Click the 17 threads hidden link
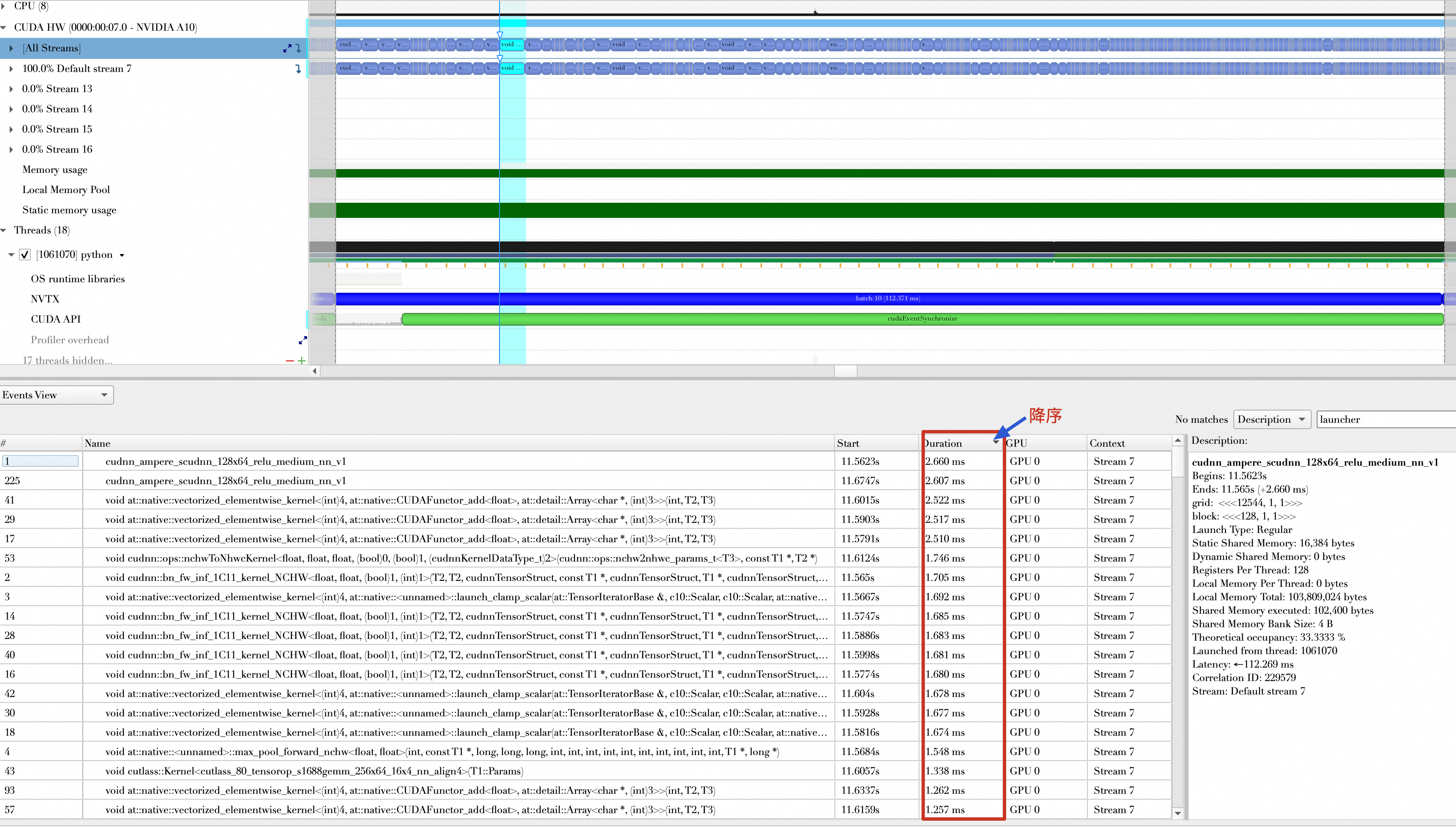 click(67, 360)
